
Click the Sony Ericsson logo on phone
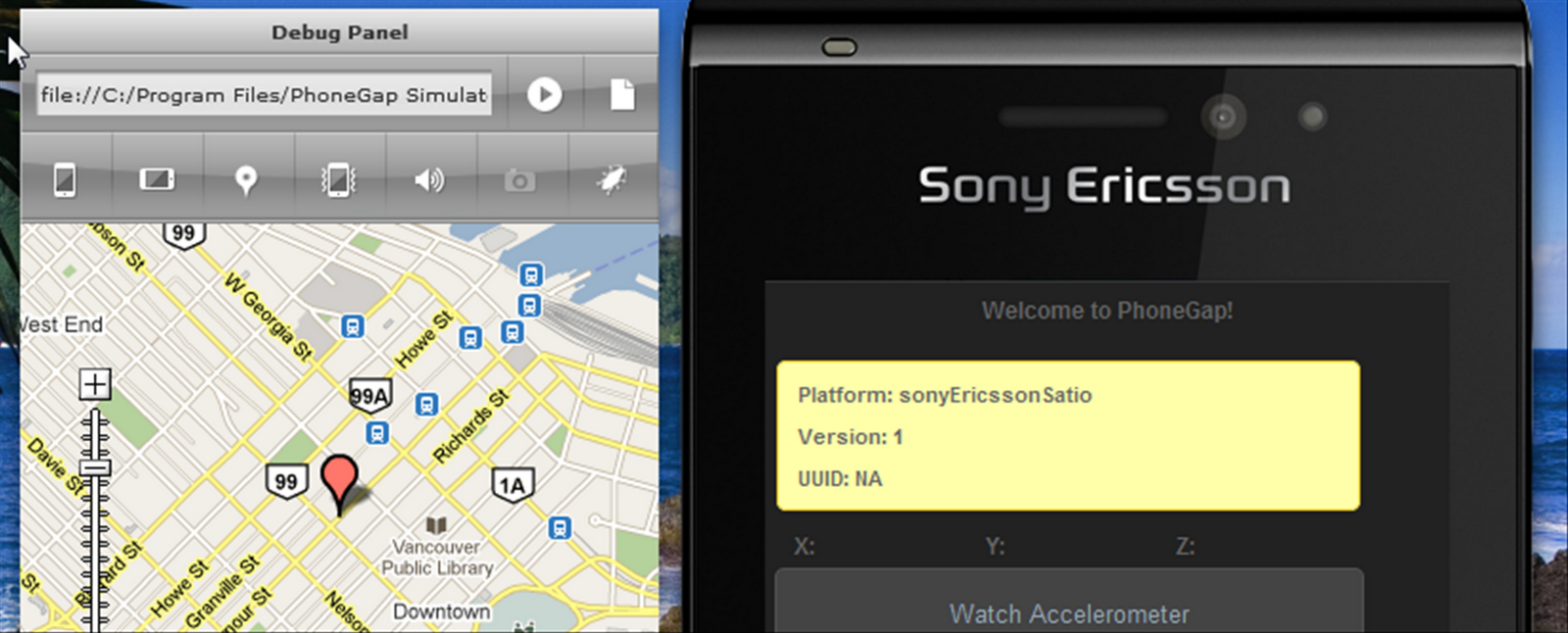click(x=1104, y=186)
